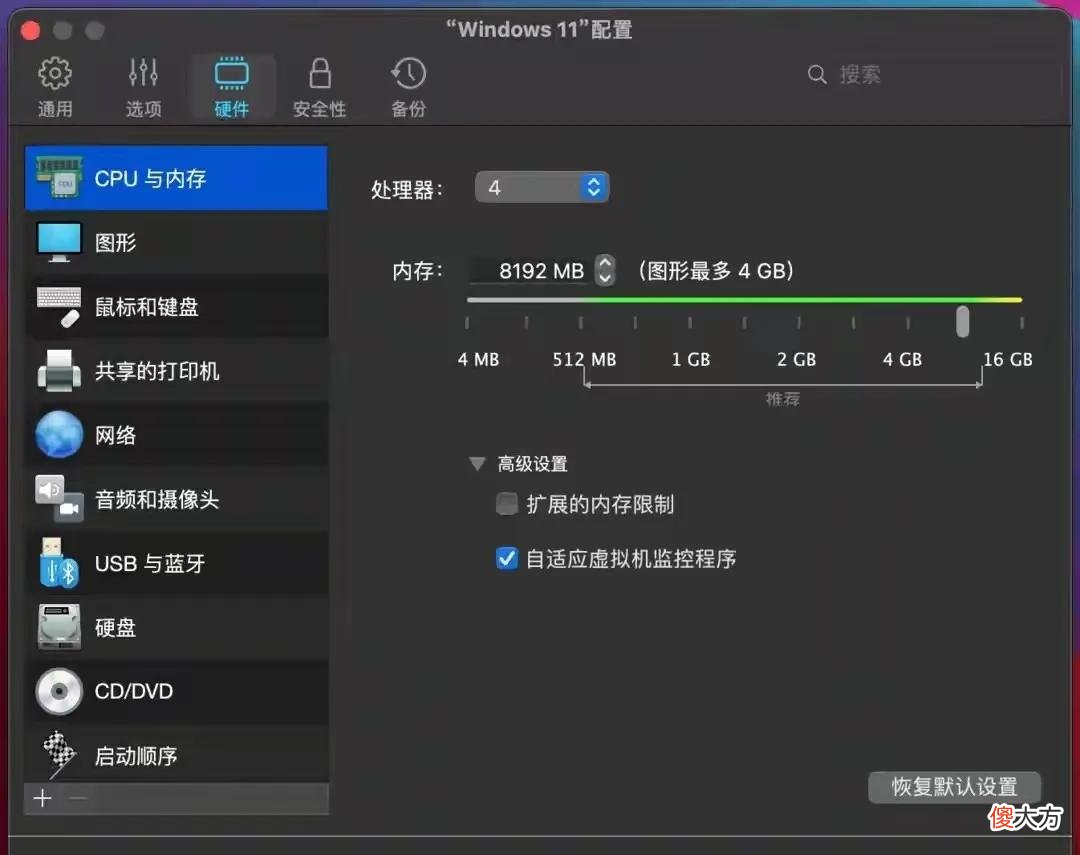The image size is (1080, 855).
Task: Click the 硬盘 hard disk icon
Action: [59, 627]
